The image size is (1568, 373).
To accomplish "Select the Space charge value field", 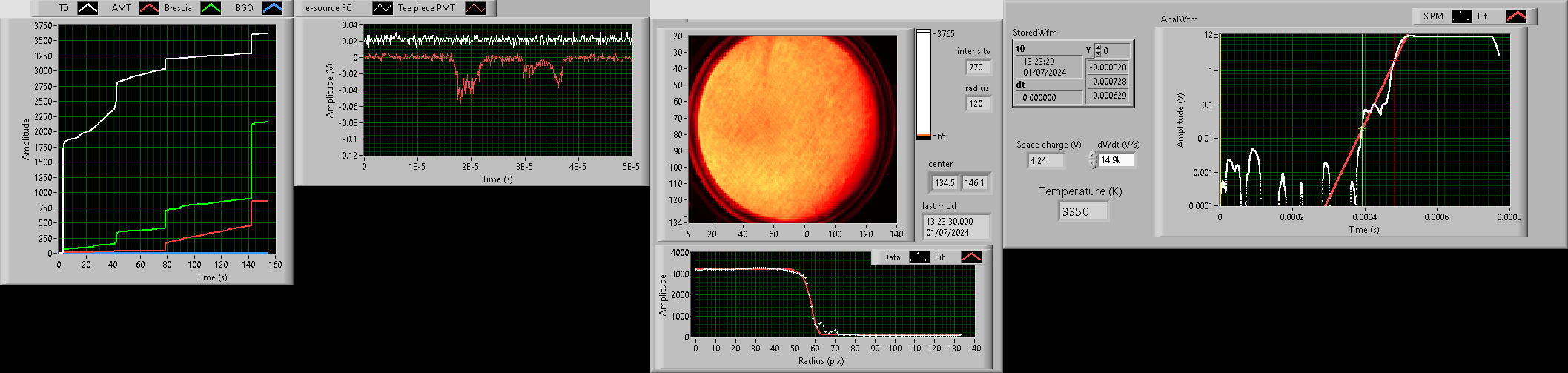I will (1046, 160).
